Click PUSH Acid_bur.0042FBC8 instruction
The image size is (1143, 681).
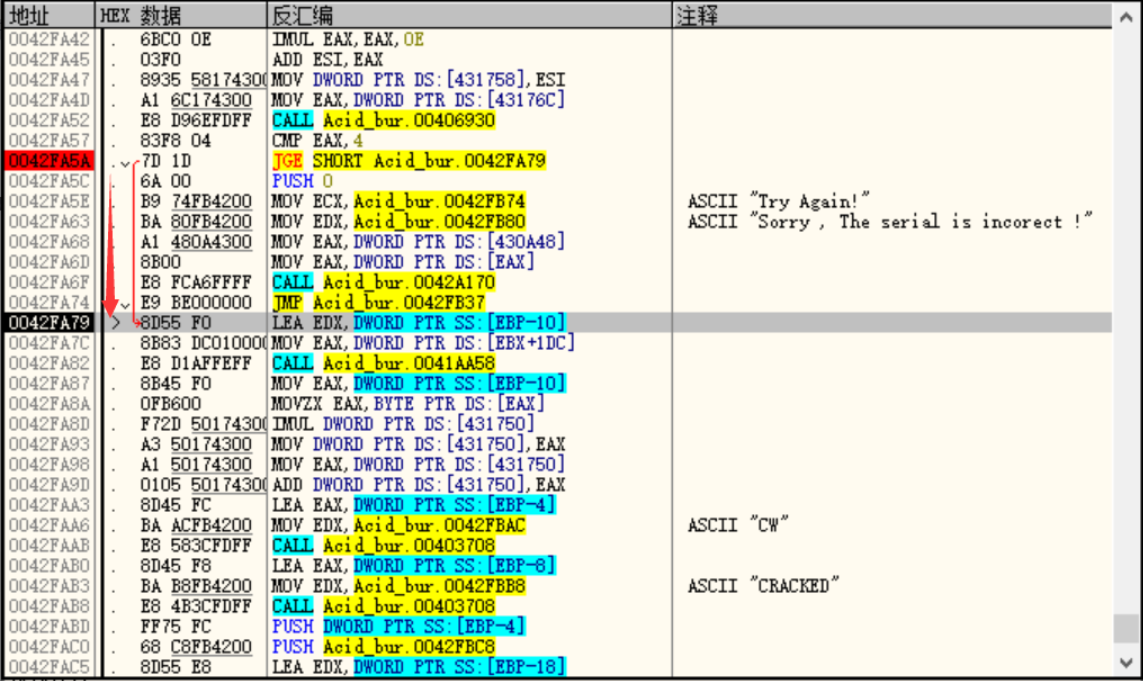(383, 647)
